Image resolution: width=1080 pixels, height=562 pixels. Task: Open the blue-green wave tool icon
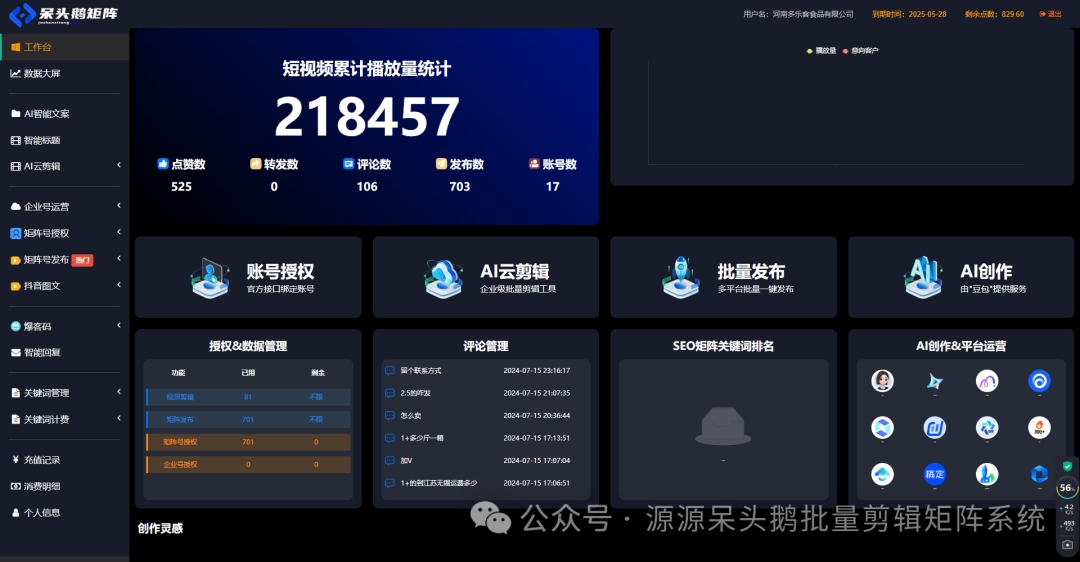coord(882,474)
